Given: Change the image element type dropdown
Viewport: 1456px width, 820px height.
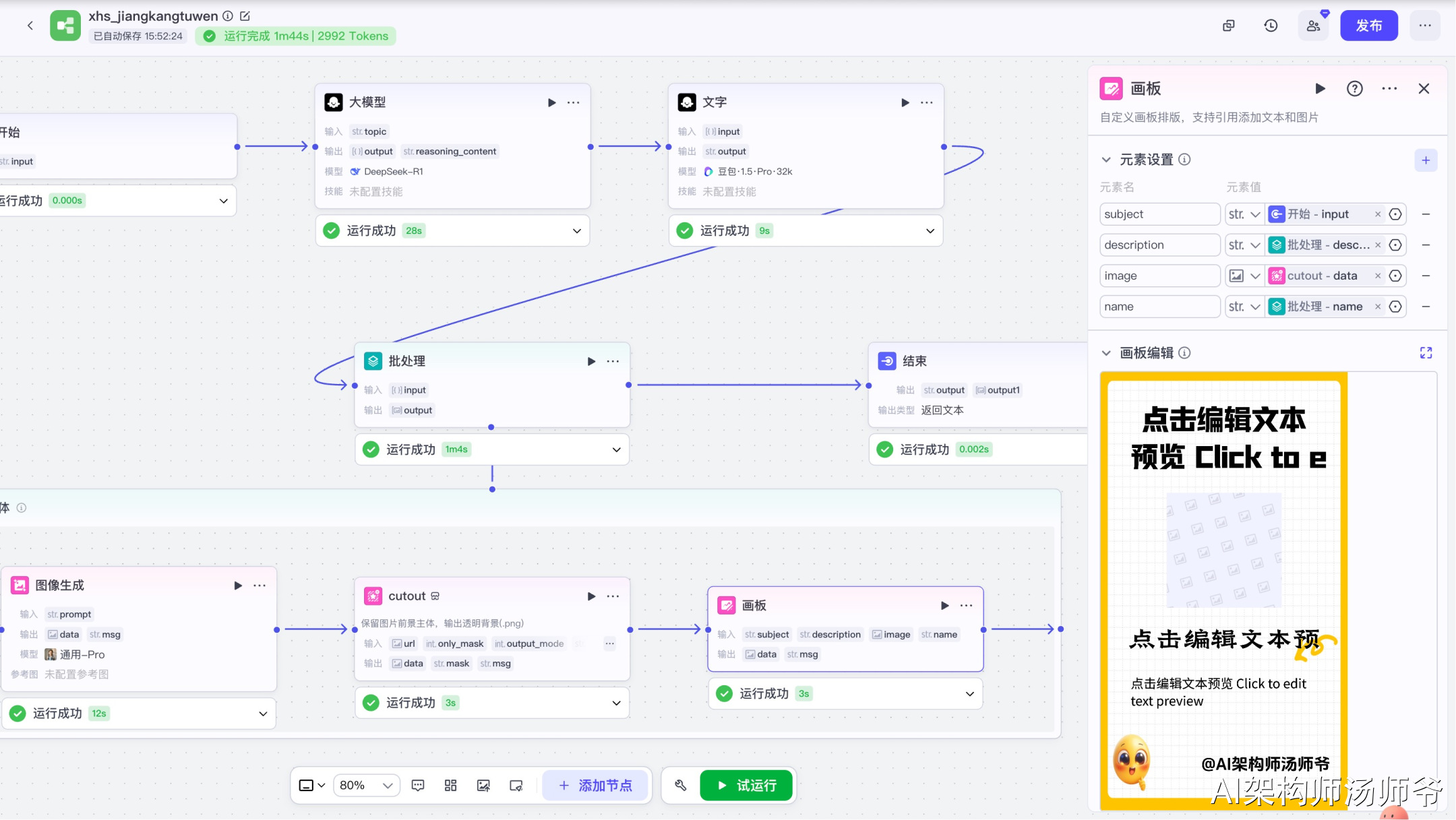Looking at the screenshot, I should point(1244,276).
